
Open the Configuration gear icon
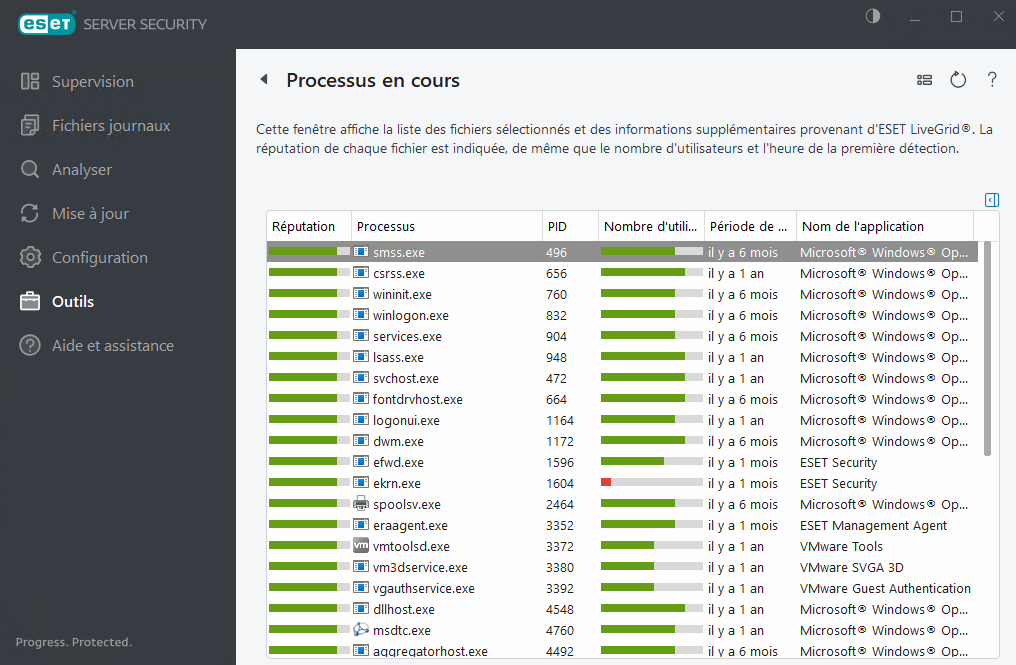tap(29, 257)
